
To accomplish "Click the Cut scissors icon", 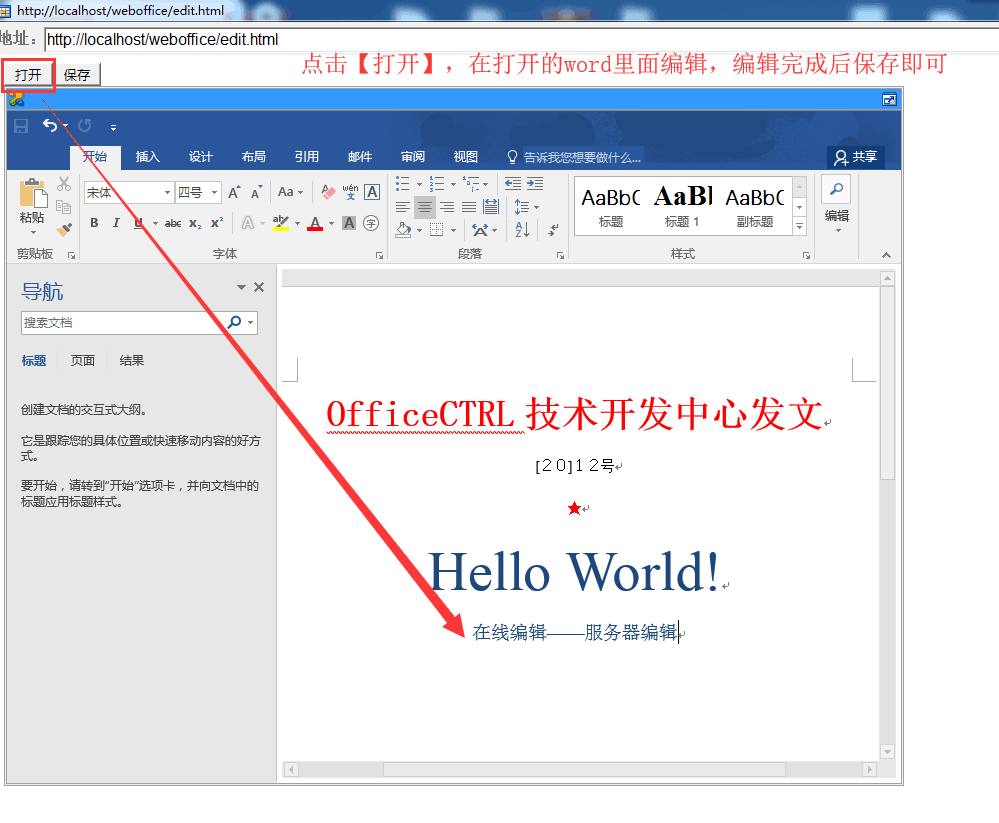I will (64, 184).
